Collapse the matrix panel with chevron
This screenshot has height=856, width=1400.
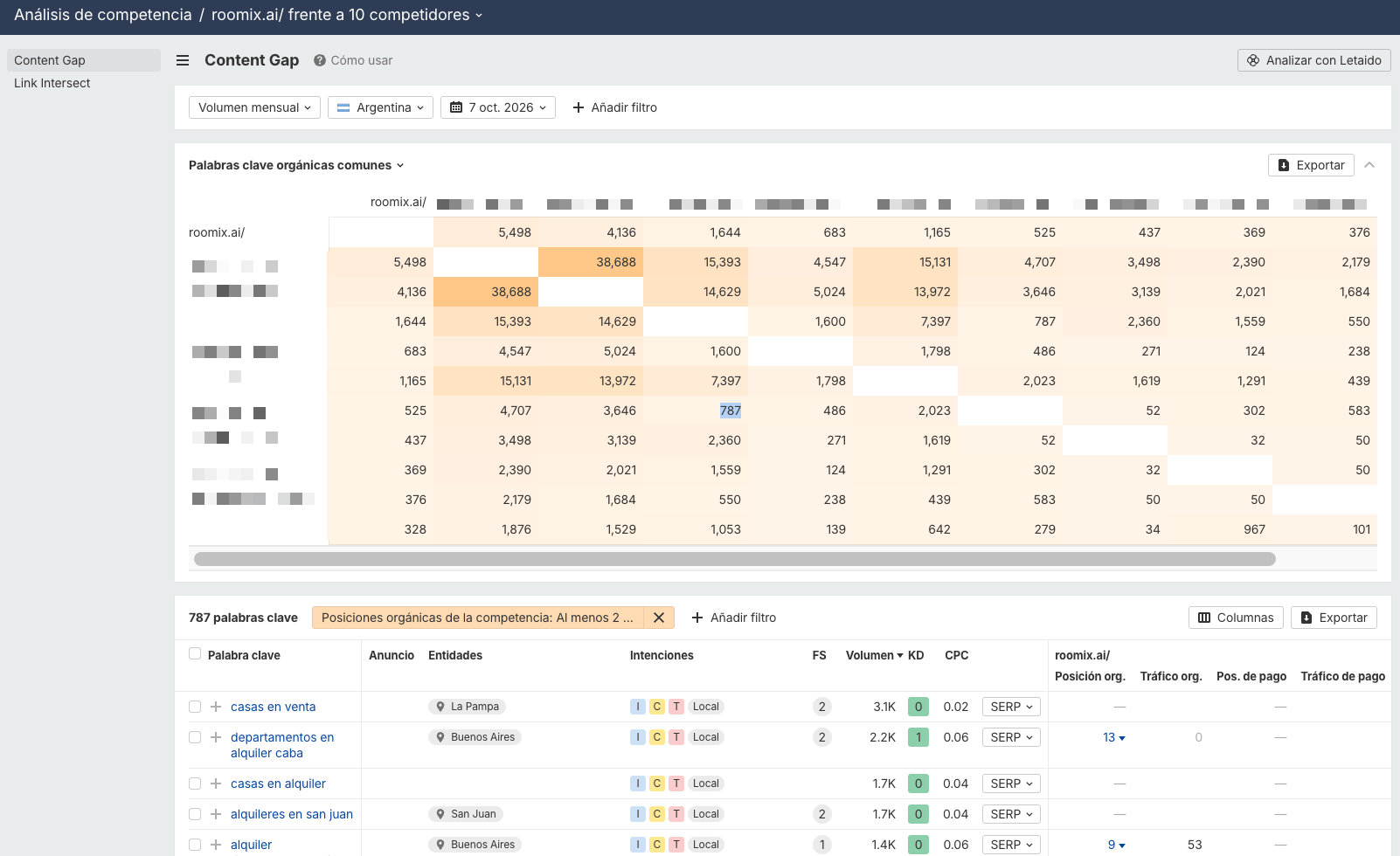(x=1369, y=165)
